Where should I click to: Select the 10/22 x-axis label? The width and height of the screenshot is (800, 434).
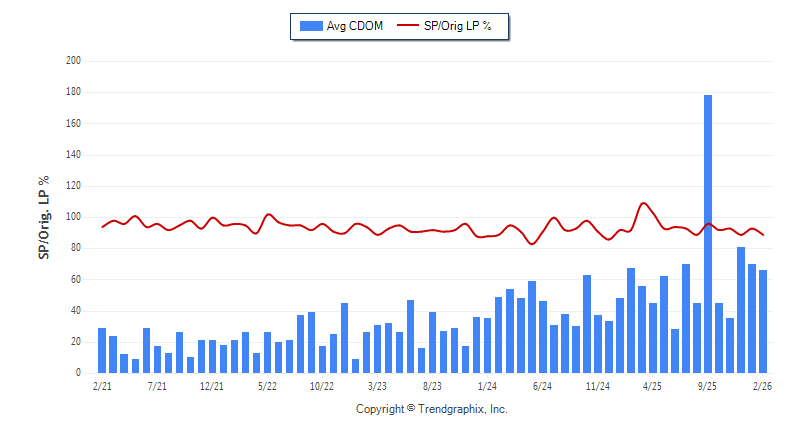click(x=322, y=385)
